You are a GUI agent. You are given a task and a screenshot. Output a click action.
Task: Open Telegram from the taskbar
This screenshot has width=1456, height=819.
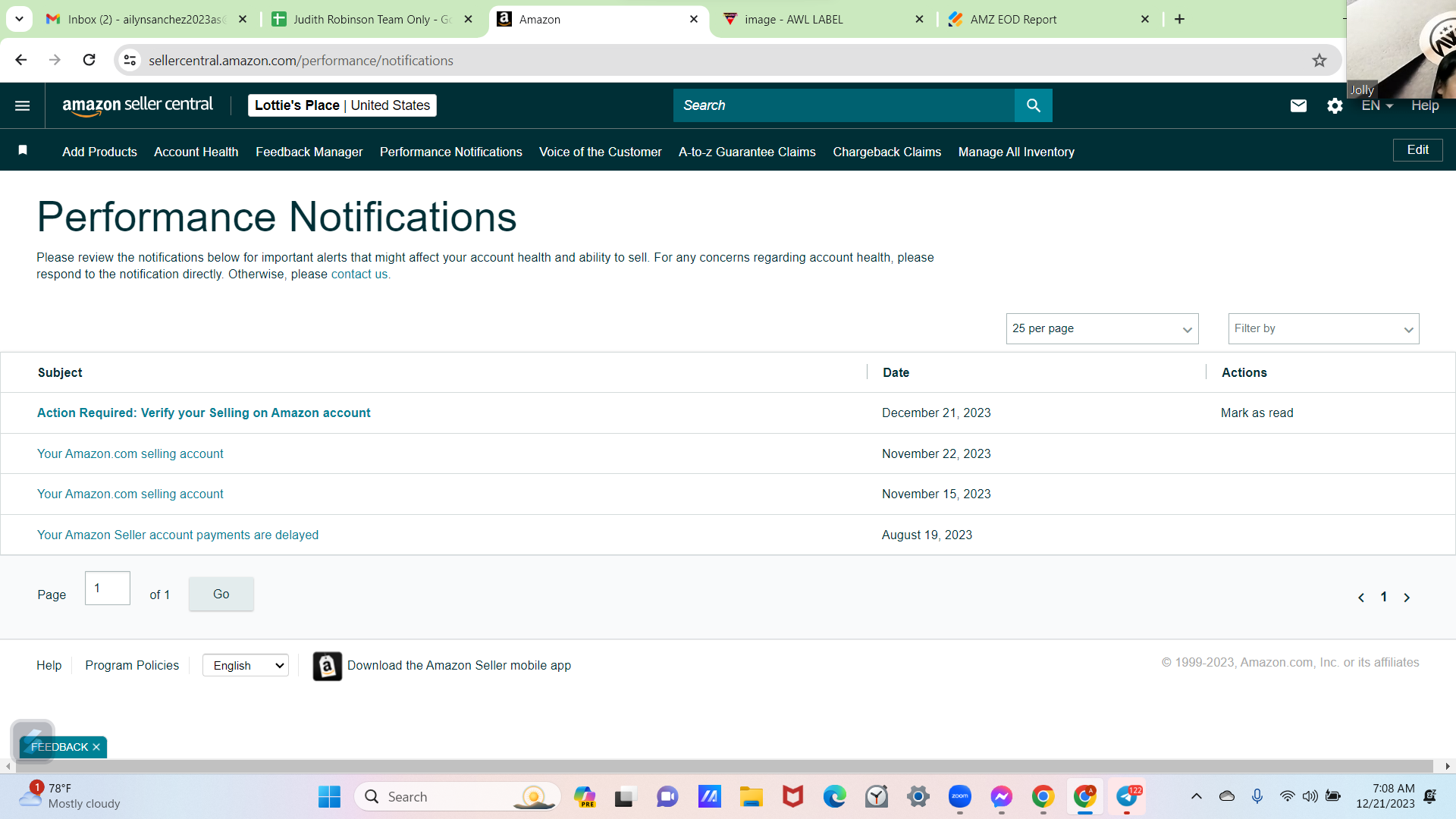tap(1127, 797)
